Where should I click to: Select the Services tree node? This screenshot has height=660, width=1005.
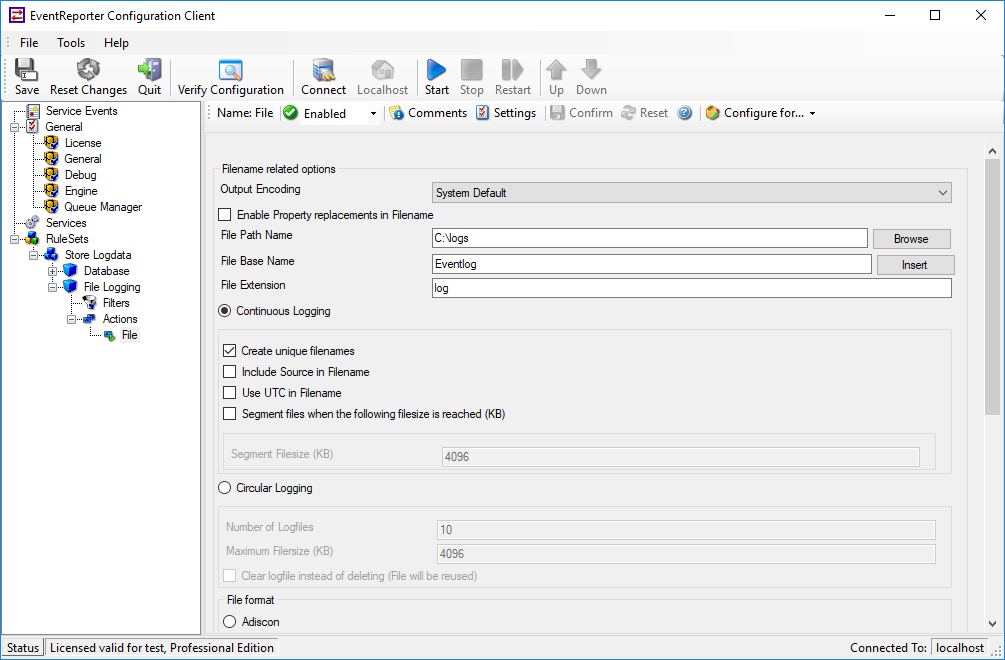tap(66, 223)
